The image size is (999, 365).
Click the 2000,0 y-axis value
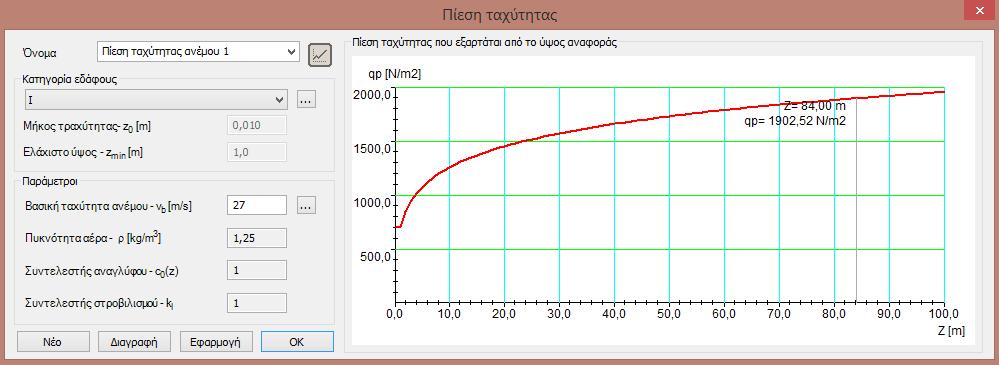(x=371, y=96)
